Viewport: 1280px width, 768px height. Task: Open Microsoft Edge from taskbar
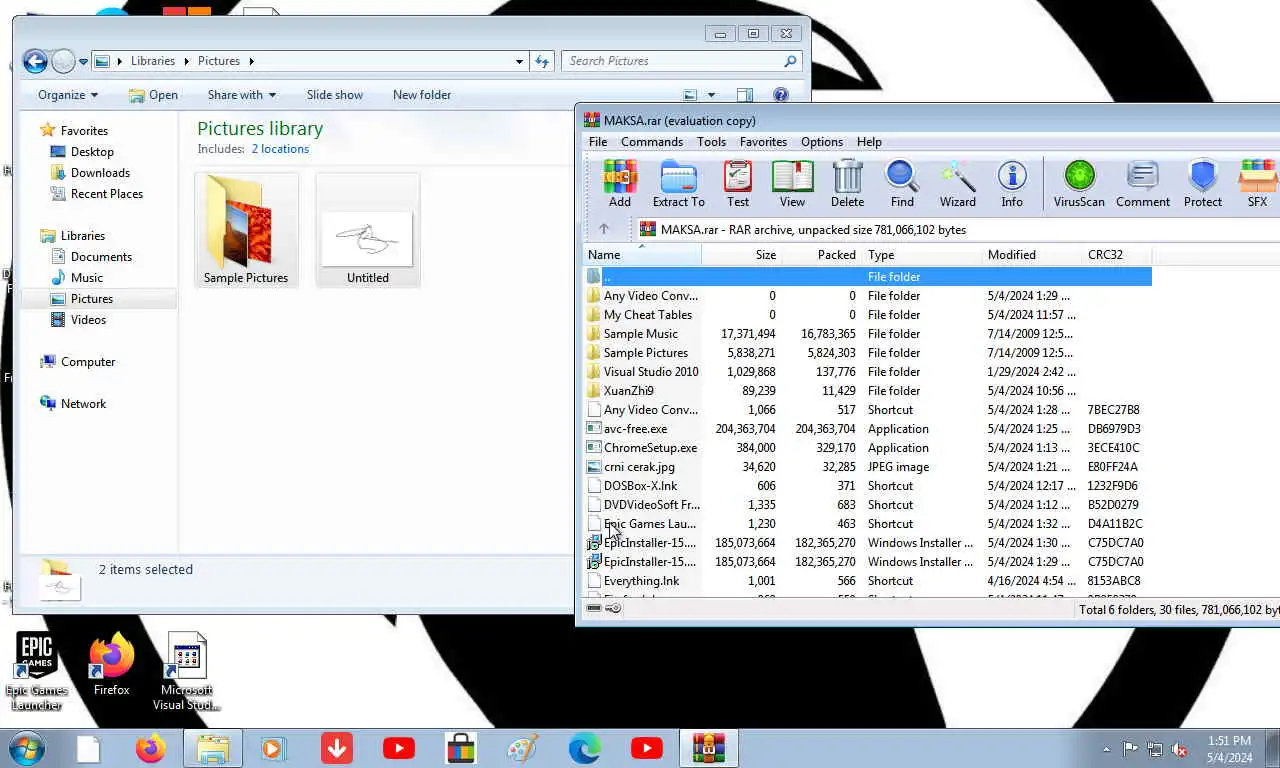coord(585,748)
